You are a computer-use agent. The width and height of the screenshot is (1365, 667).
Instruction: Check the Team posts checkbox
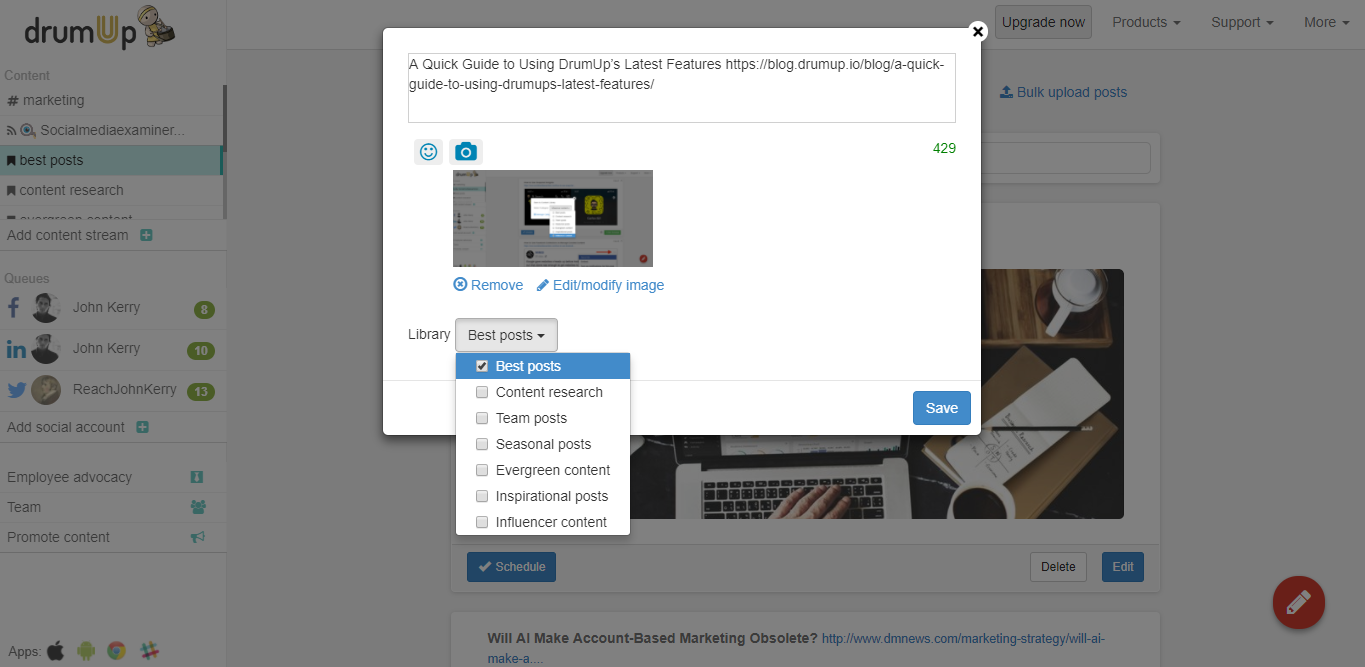482,418
